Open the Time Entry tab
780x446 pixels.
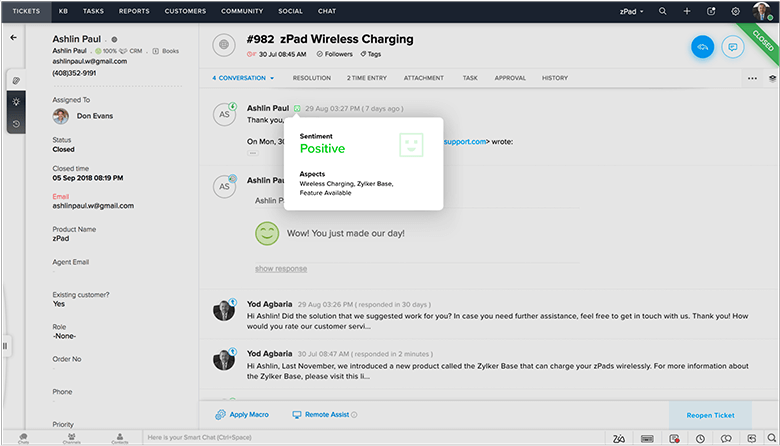(x=367, y=78)
